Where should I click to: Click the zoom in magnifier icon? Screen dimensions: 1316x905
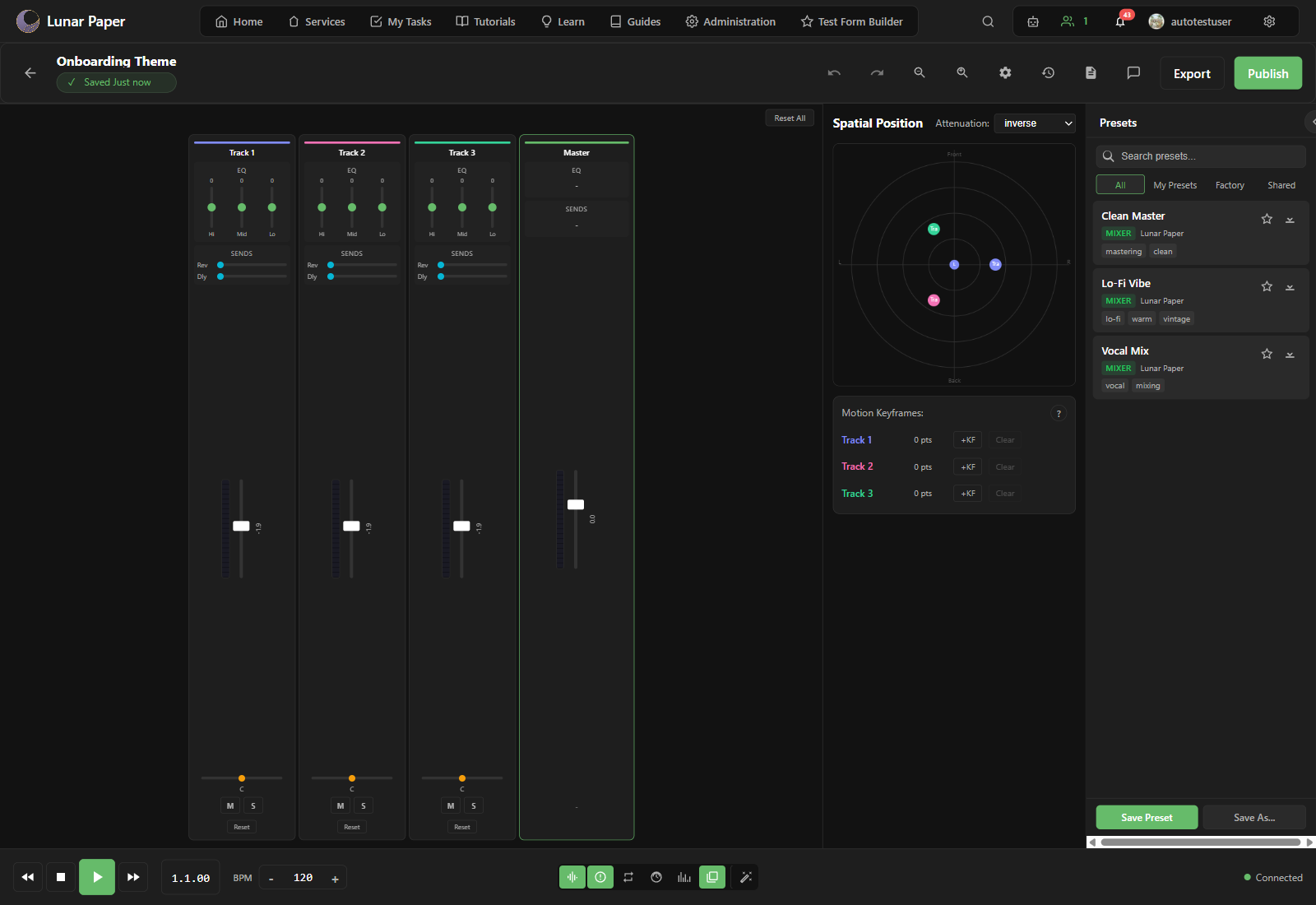962,73
